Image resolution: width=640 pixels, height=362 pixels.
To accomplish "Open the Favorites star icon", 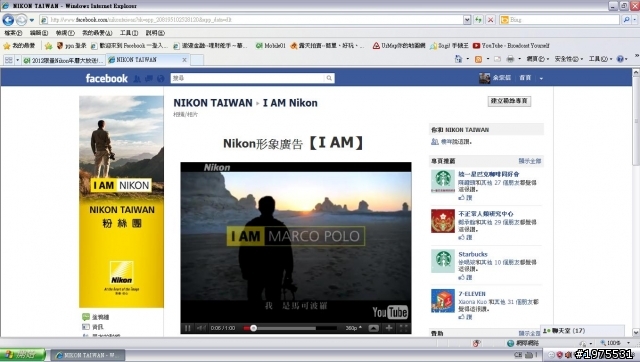I will [7, 46].
